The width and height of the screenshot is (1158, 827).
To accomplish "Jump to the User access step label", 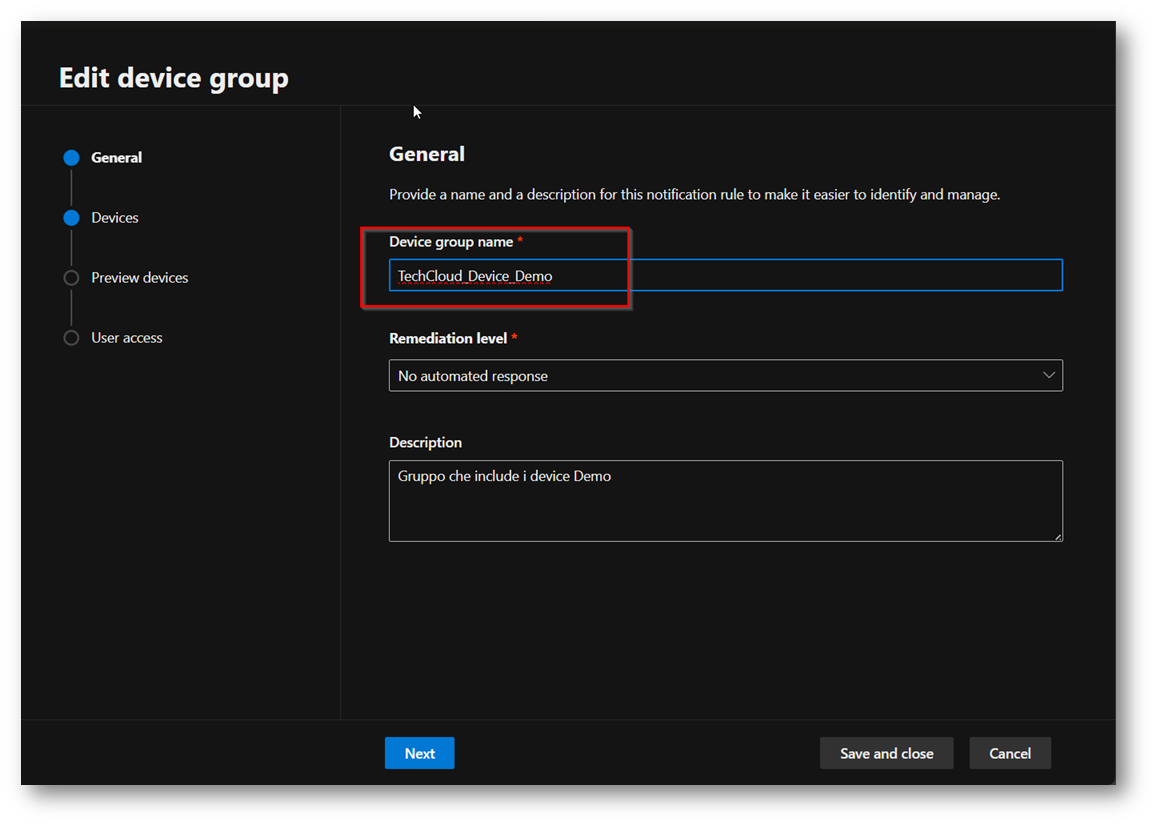I will click(126, 338).
